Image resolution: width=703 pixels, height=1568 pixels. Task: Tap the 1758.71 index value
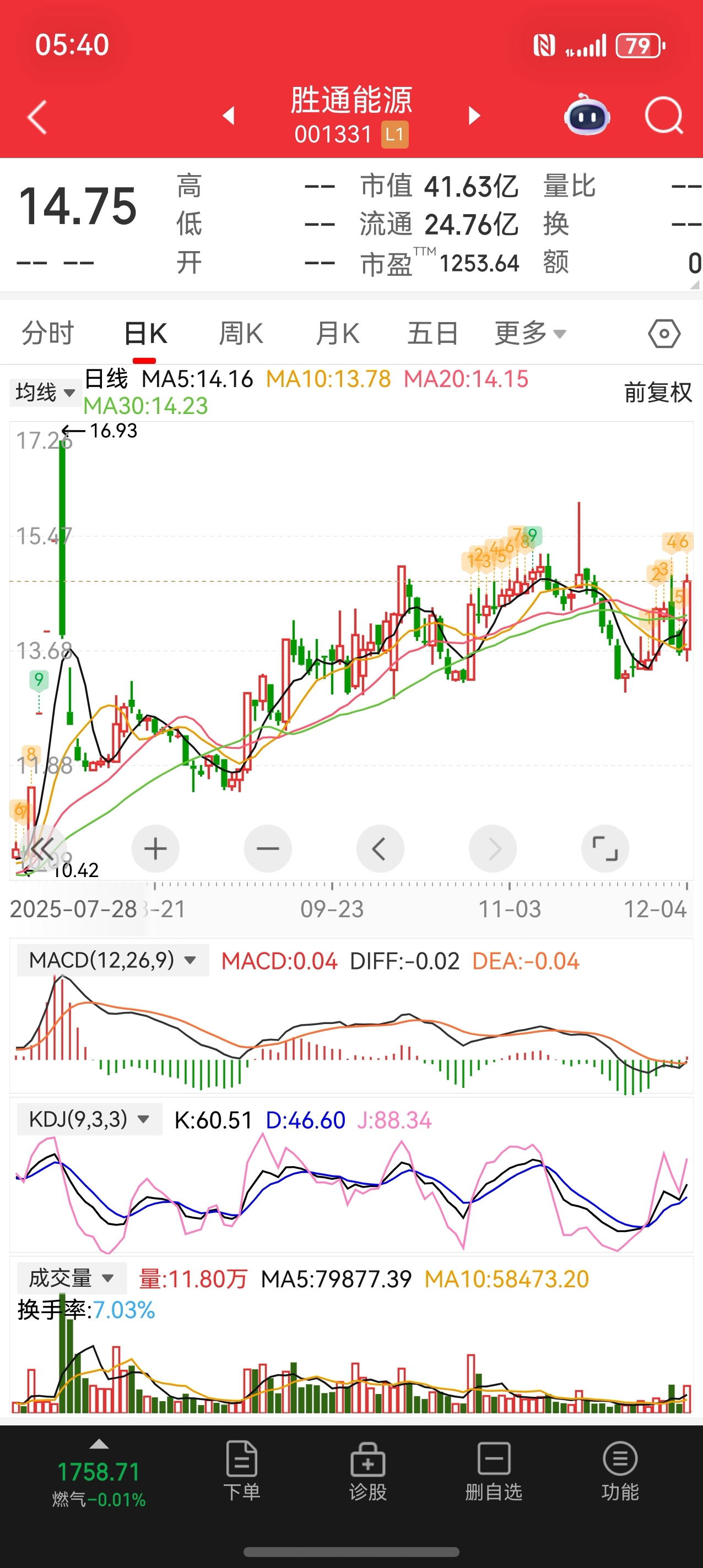(x=99, y=1472)
